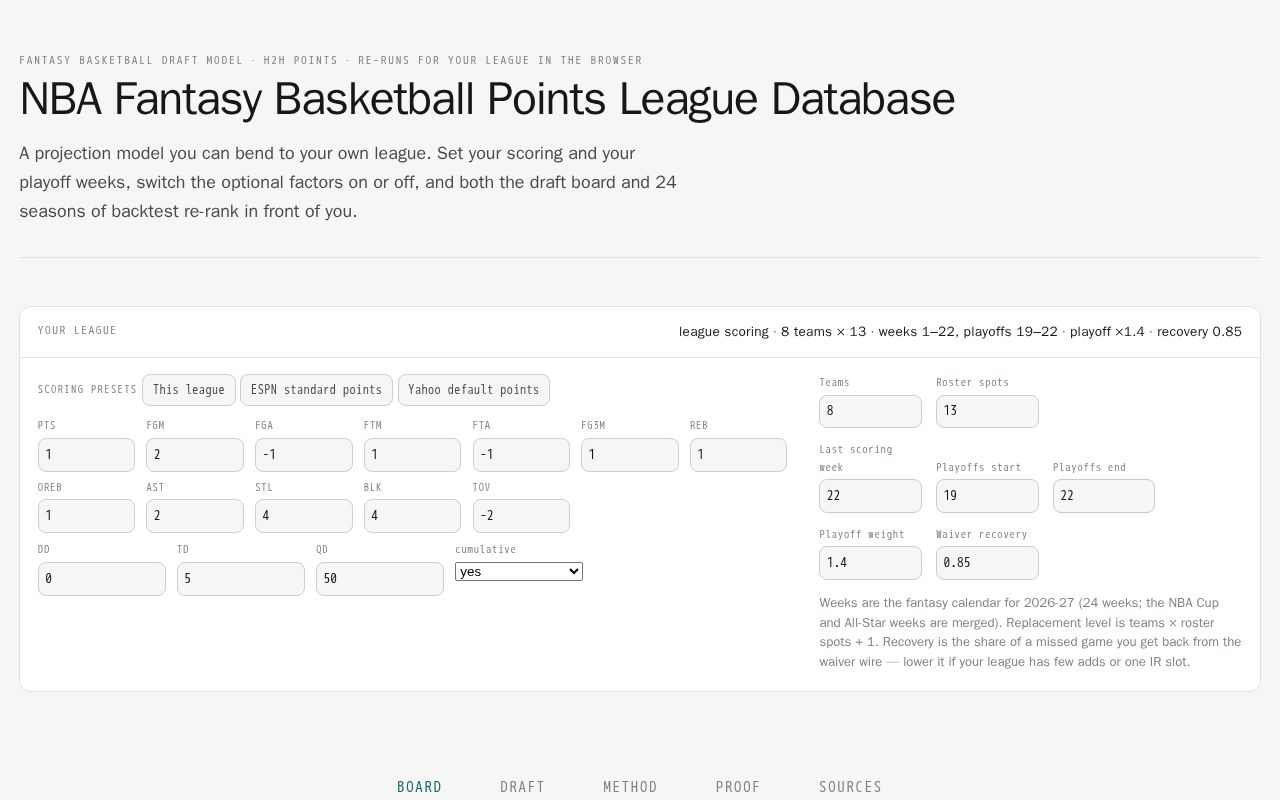Apply the ESPN standard points preset
Image resolution: width=1280 pixels, height=800 pixels.
point(316,390)
